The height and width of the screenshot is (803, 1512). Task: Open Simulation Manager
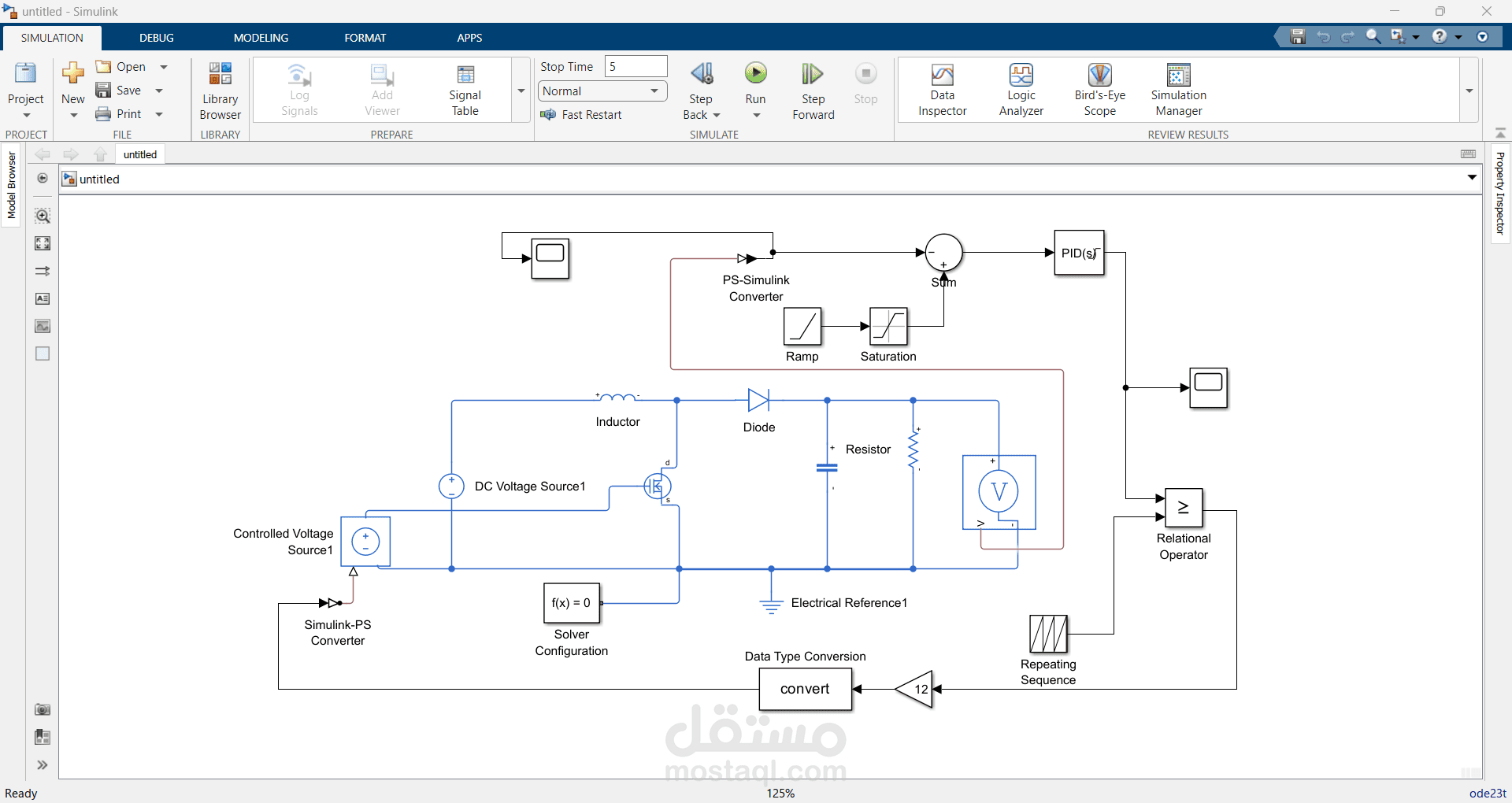pos(1178,91)
